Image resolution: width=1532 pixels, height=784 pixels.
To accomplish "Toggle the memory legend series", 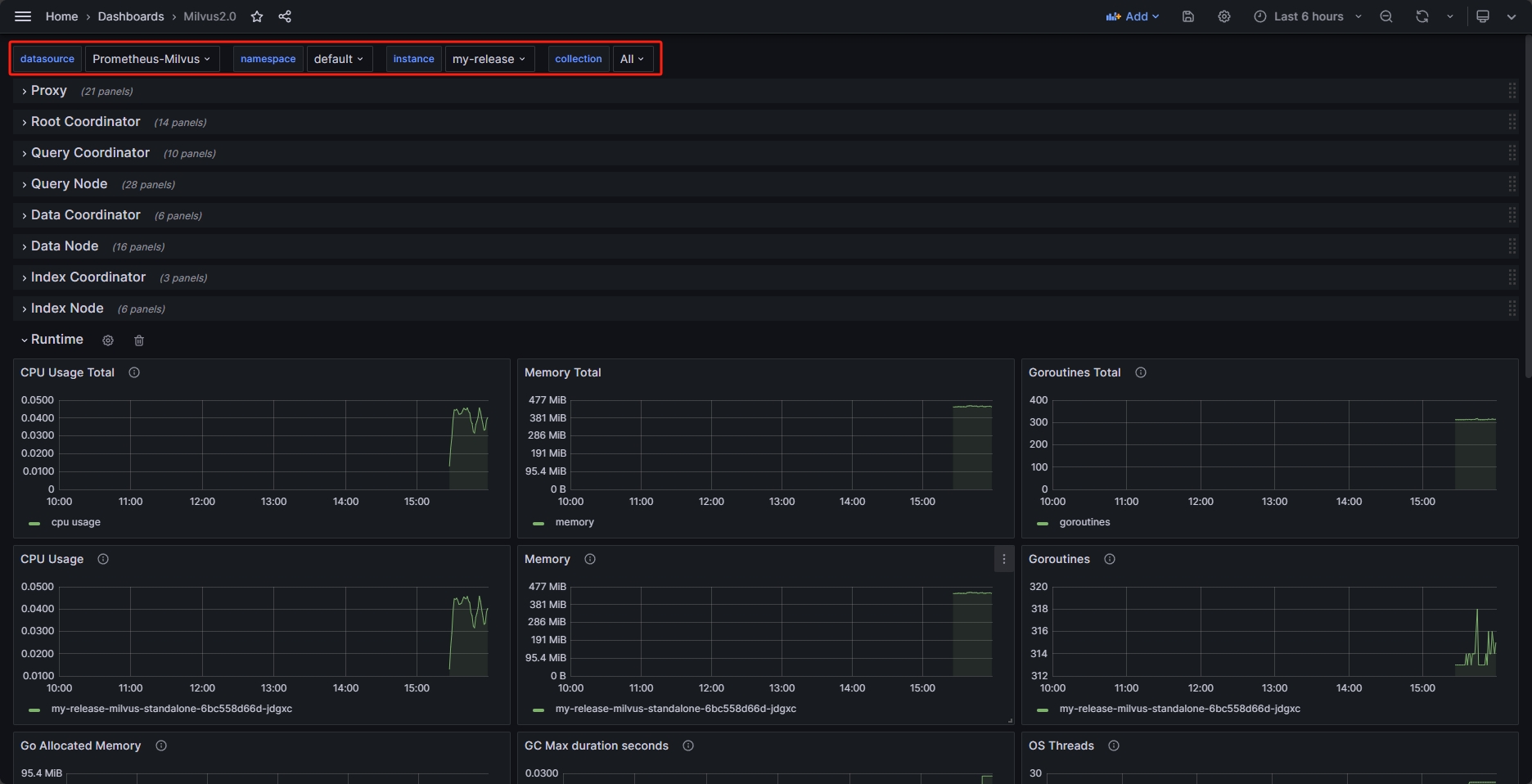I will pyautogui.click(x=574, y=522).
